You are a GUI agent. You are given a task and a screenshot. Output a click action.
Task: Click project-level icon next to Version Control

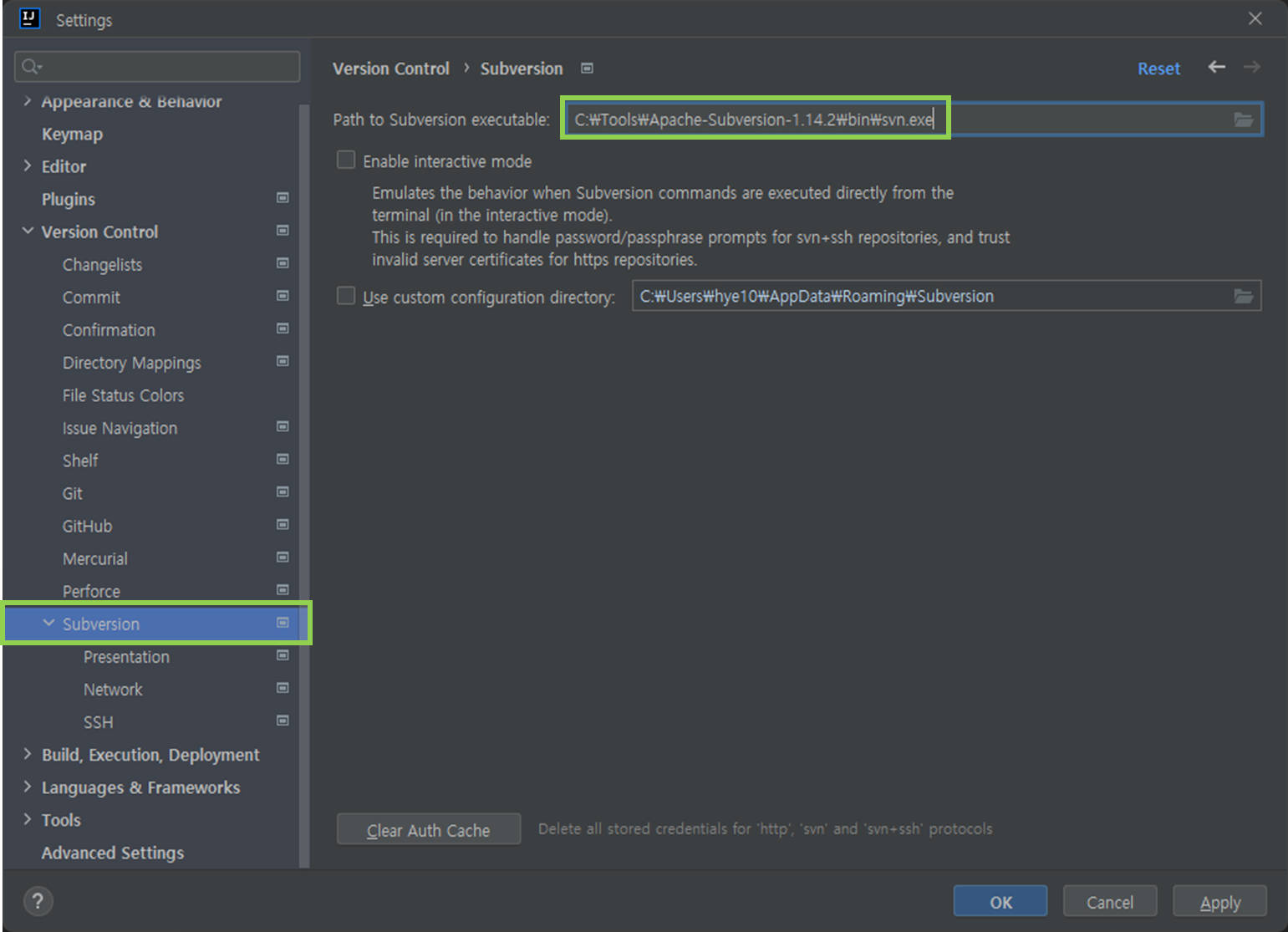(283, 231)
